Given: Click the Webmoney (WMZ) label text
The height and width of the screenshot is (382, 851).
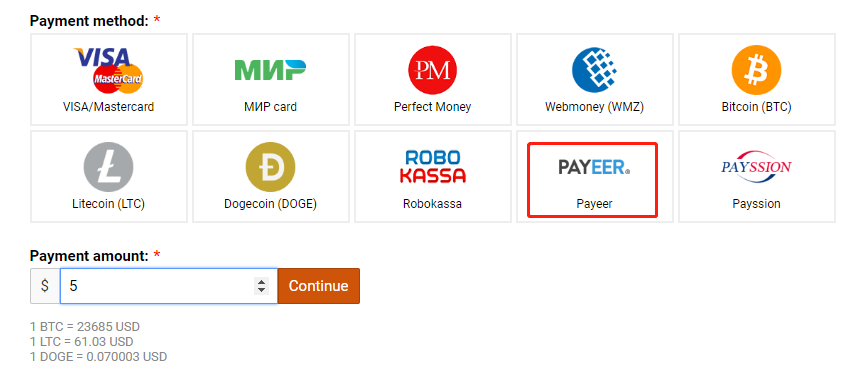Looking at the screenshot, I should click(x=594, y=107).
